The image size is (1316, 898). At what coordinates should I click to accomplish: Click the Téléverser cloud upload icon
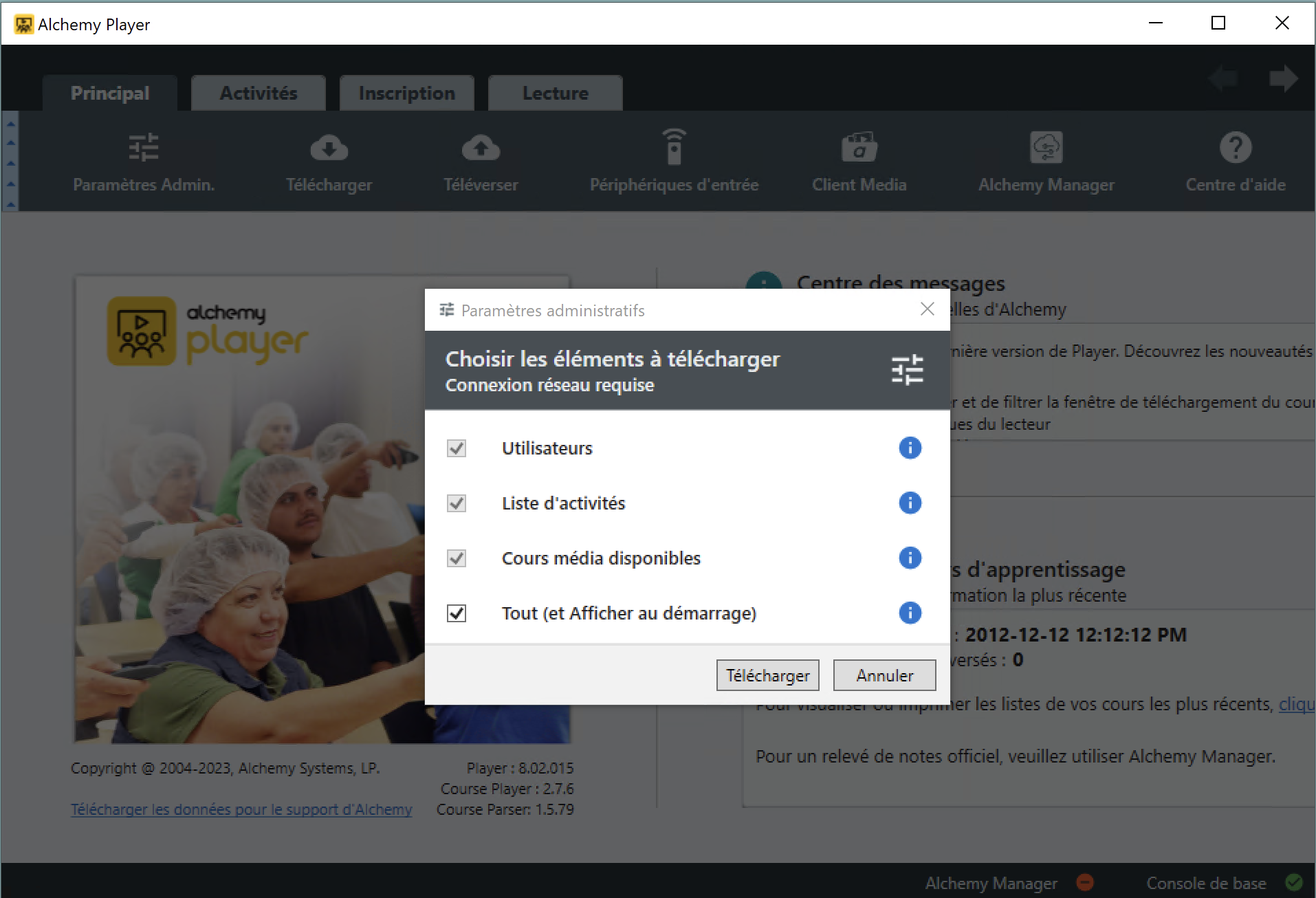click(481, 148)
